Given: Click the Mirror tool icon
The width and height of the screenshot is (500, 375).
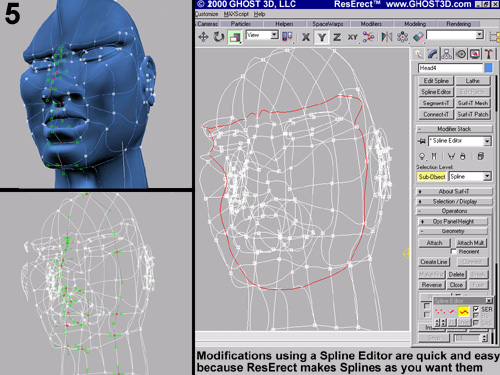Looking at the screenshot, I should pyautogui.click(x=387, y=37).
